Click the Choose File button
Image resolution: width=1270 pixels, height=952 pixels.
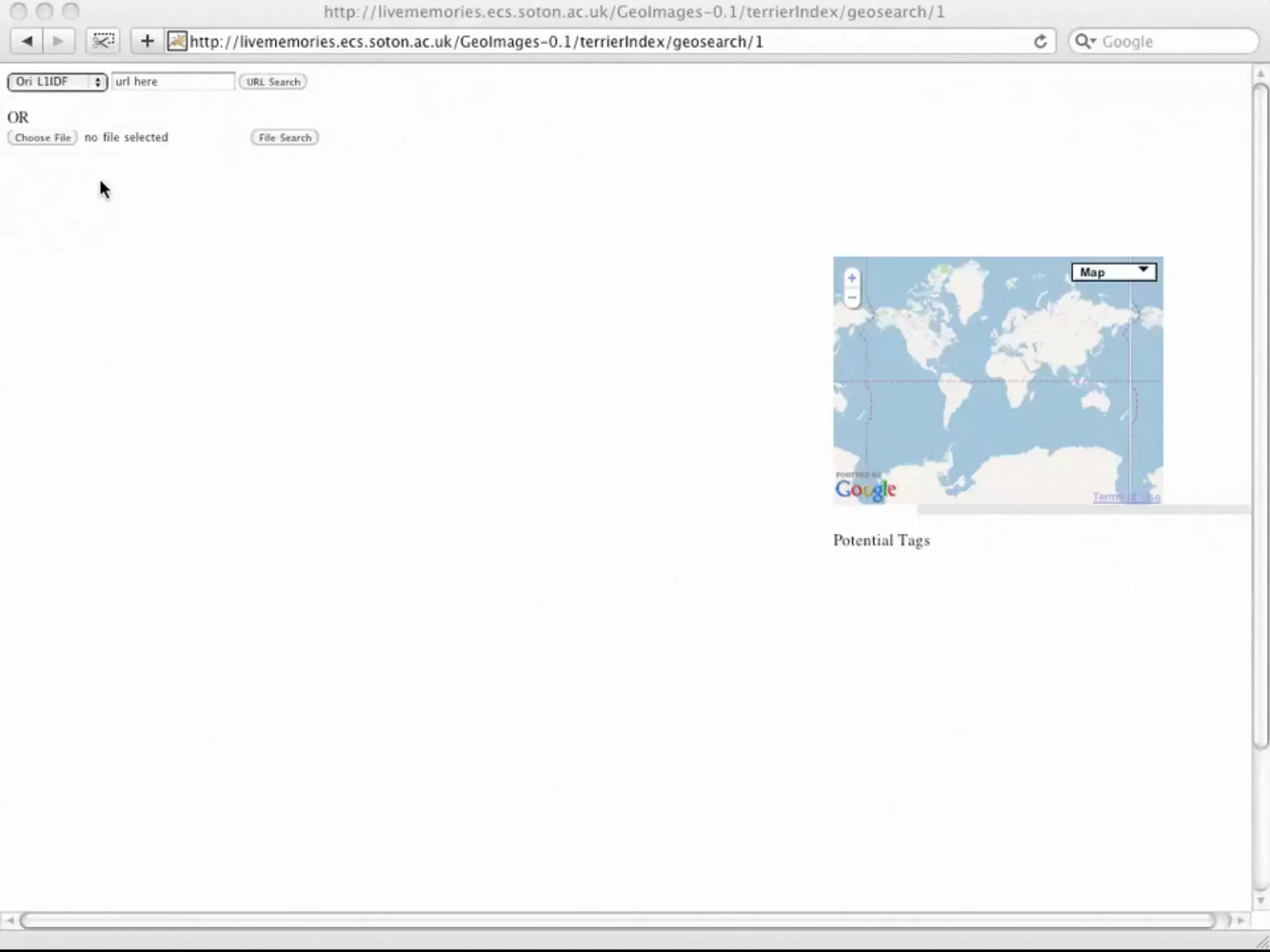pos(42,138)
